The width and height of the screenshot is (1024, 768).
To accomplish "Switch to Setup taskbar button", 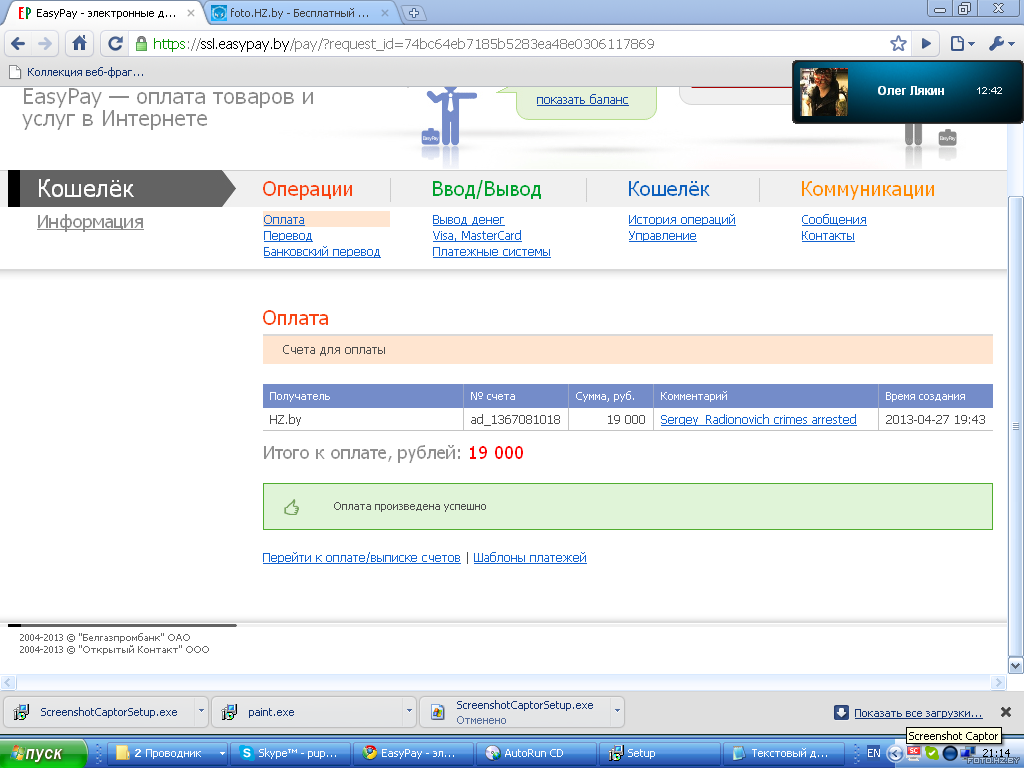I will [660, 754].
